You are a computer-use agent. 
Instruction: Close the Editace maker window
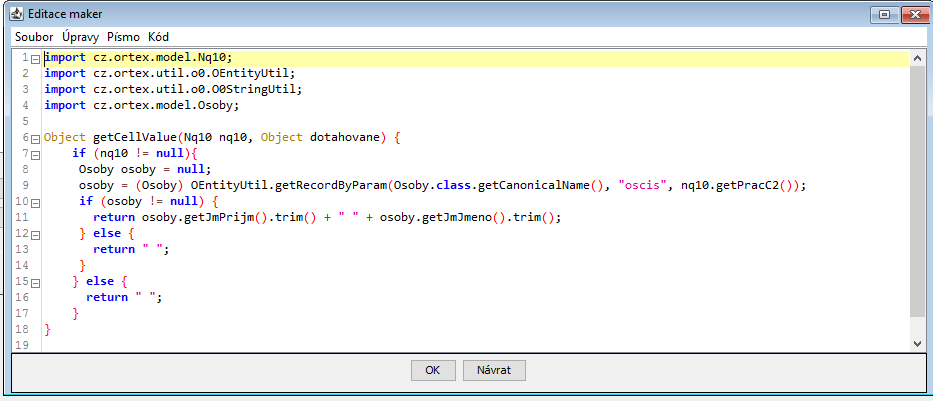tap(915, 15)
